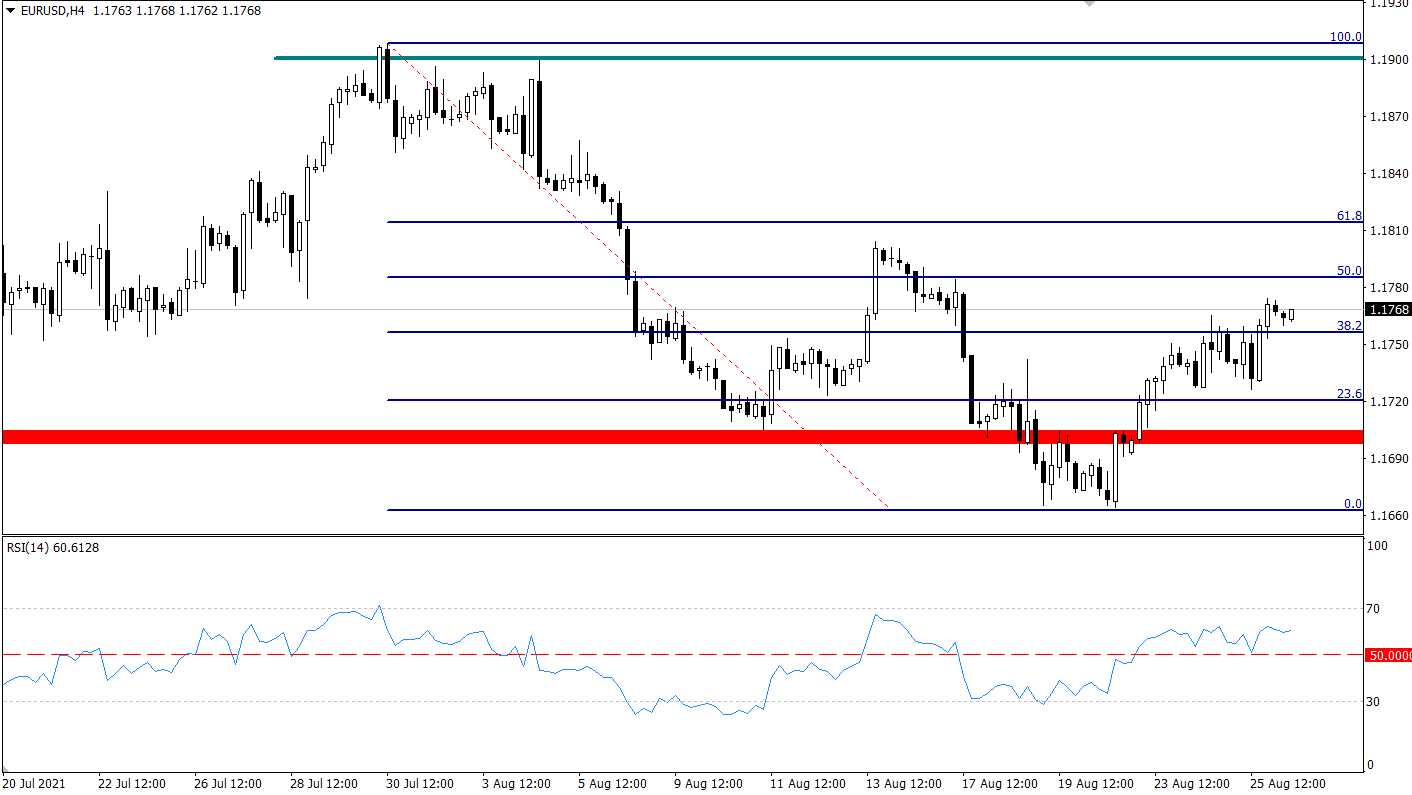Screen dimensions: 1412x795
Task: Click the 1.1840 price on the scale
Action: 1388,174
